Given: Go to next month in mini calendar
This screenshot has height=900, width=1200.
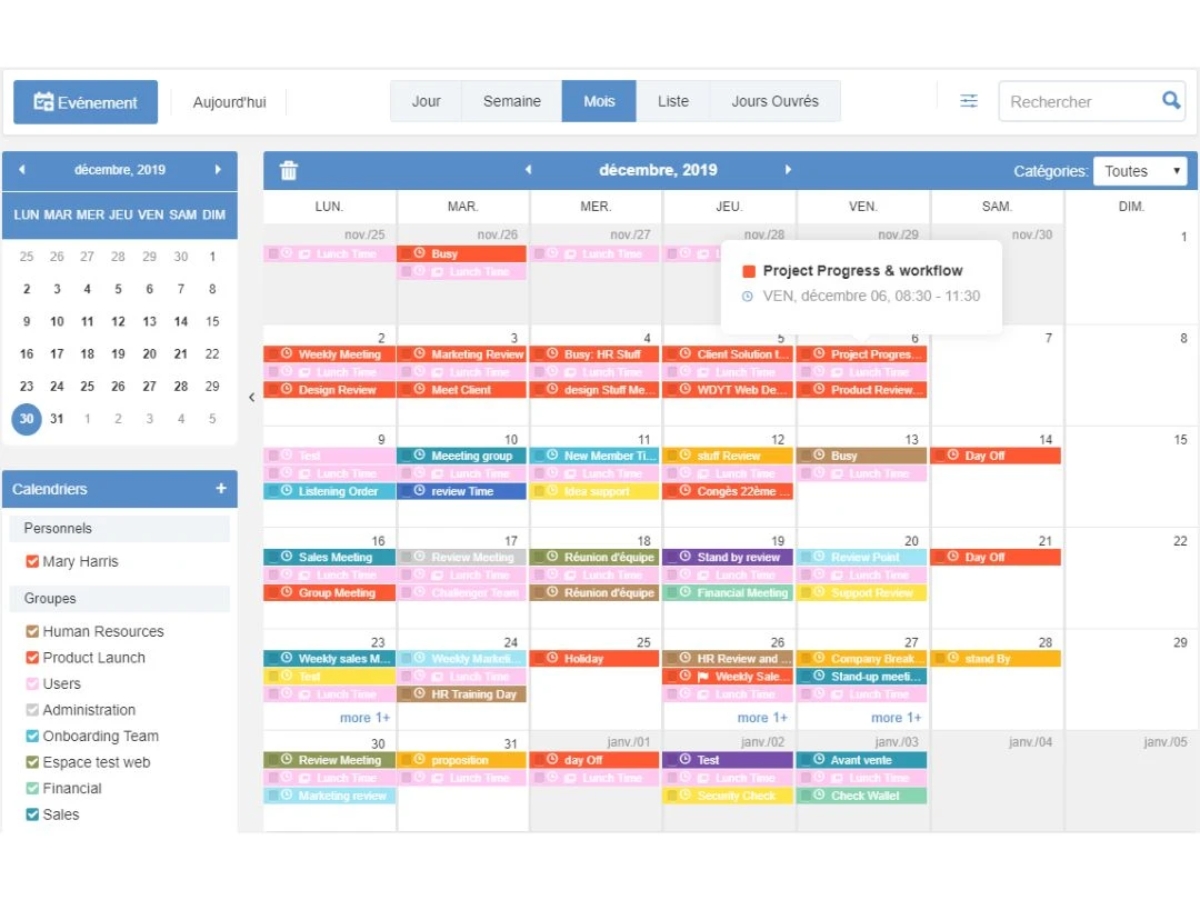Looking at the screenshot, I should coord(218,170).
